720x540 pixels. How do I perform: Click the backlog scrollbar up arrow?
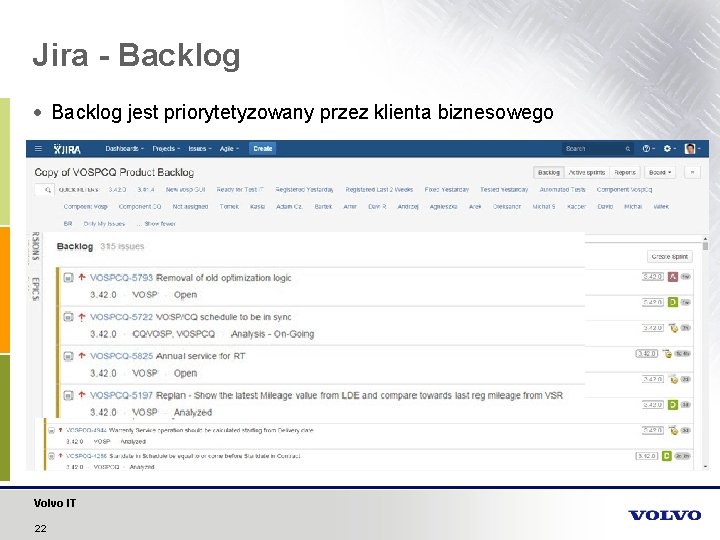(x=705, y=239)
